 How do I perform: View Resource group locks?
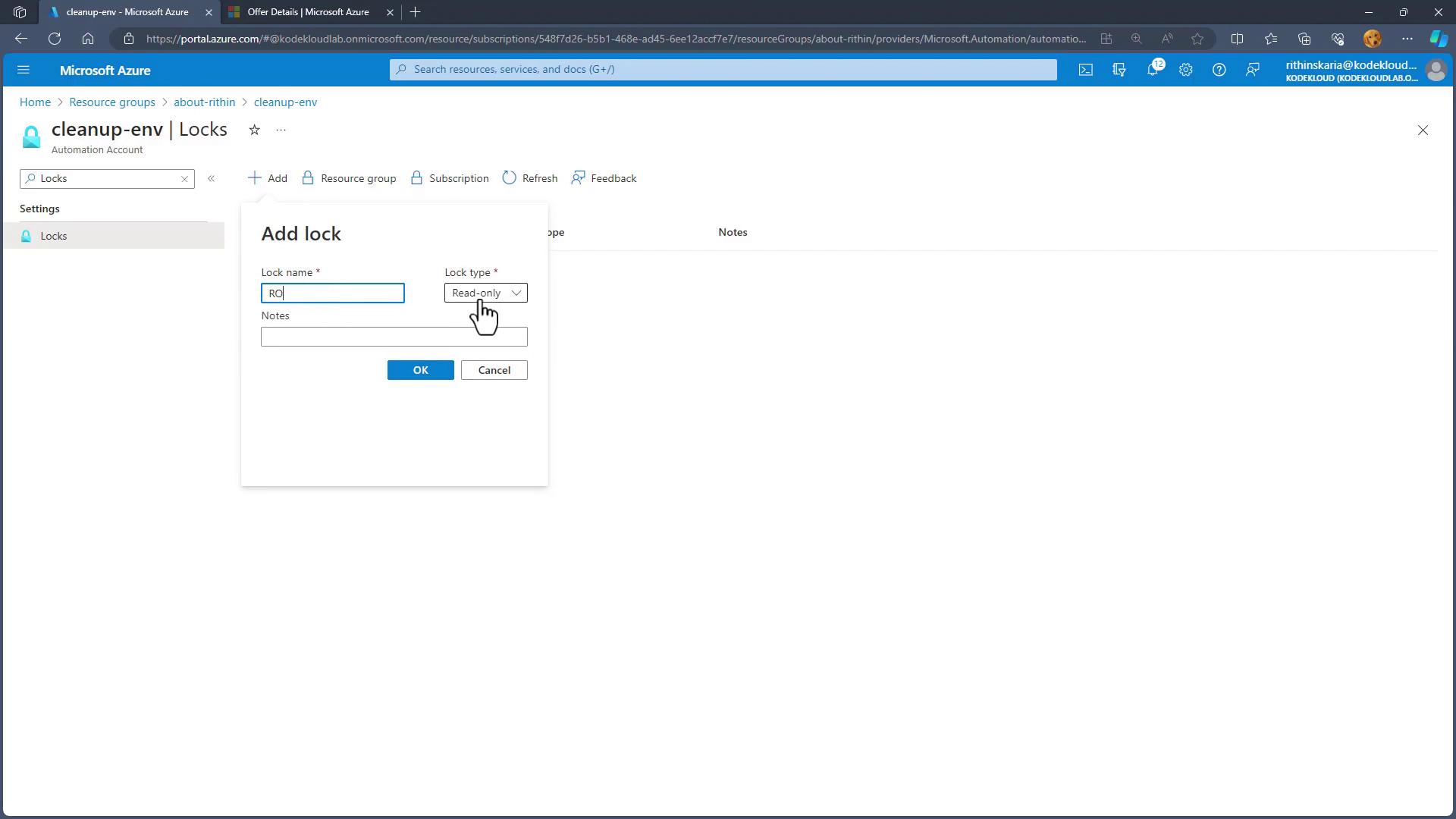tap(349, 178)
